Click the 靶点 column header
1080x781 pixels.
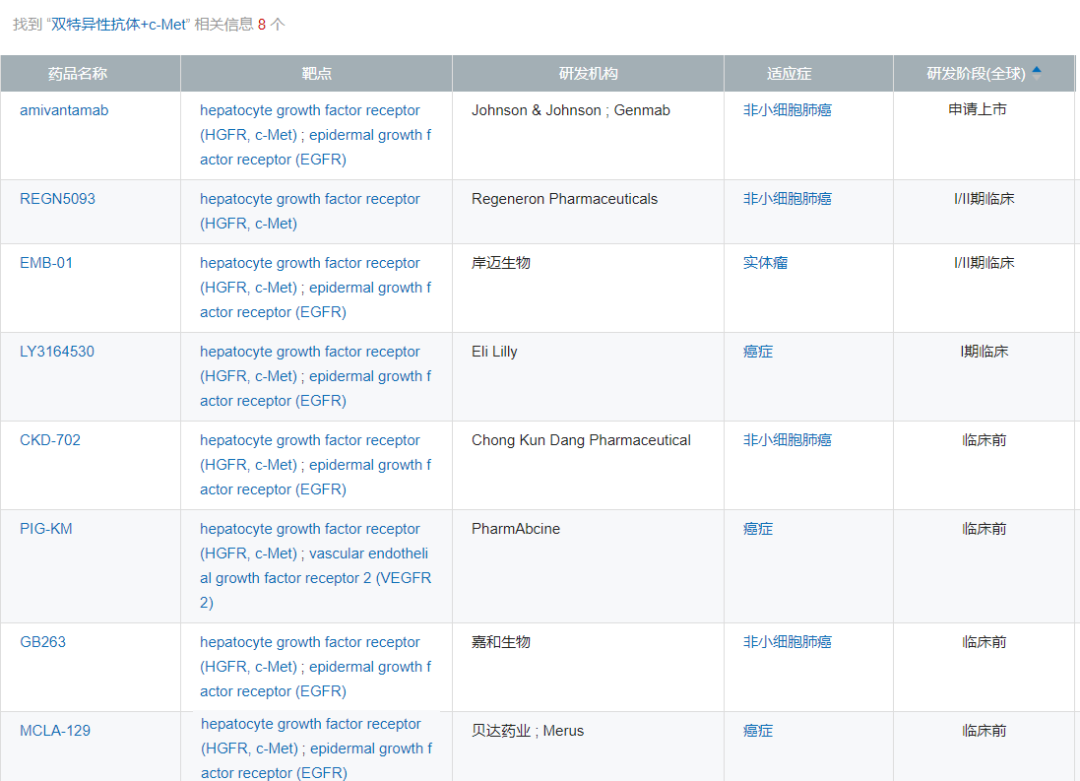[317, 74]
